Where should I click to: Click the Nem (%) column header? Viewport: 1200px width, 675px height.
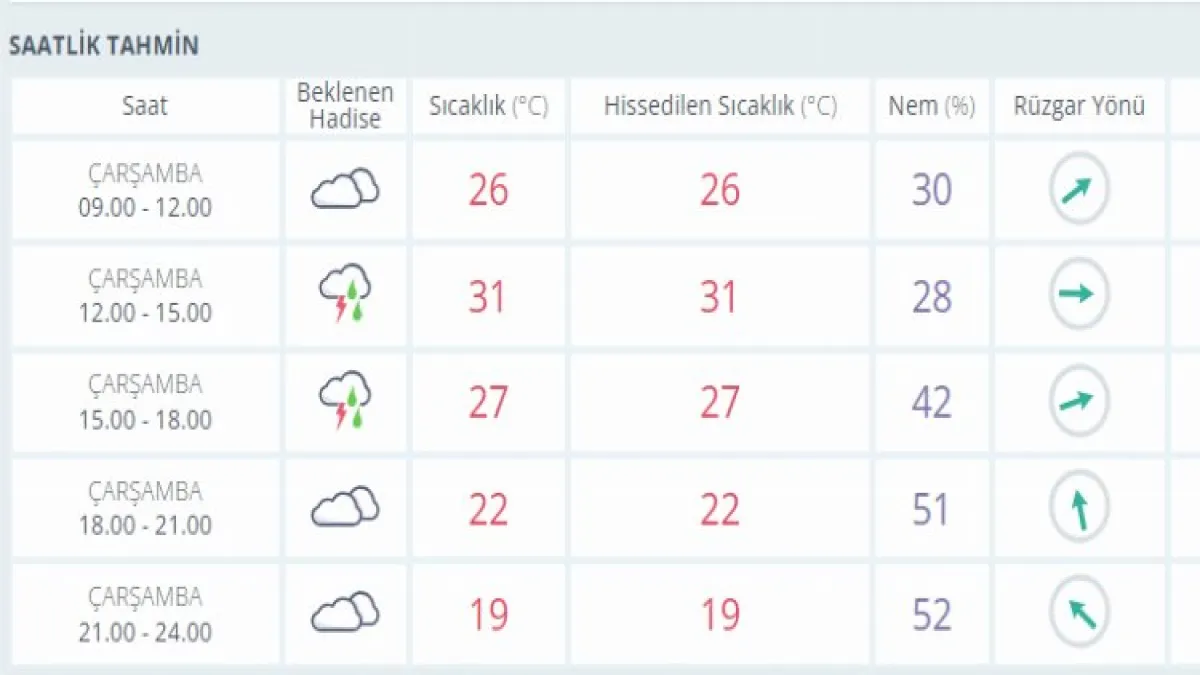click(931, 106)
